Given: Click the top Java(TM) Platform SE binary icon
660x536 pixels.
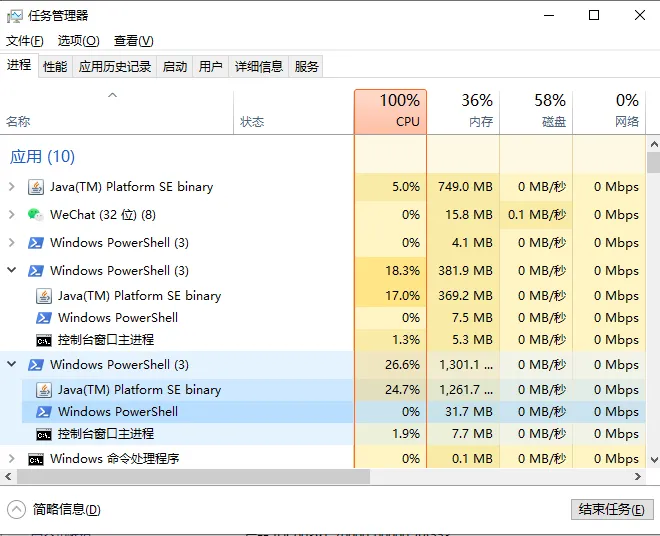Looking at the screenshot, I should [x=36, y=187].
